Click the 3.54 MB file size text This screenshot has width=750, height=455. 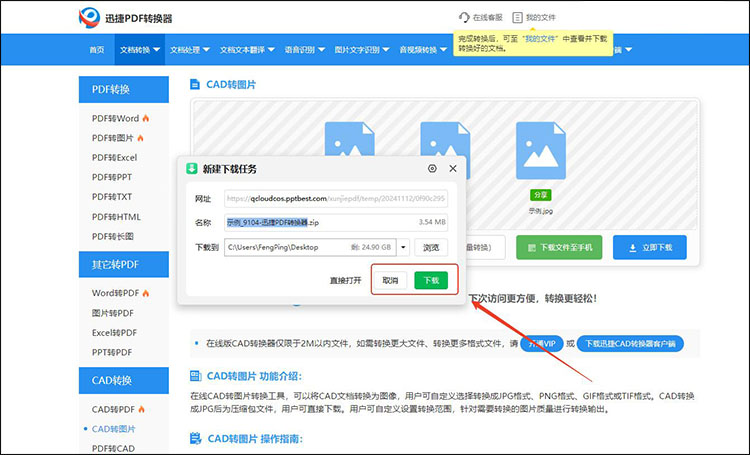(x=432, y=222)
